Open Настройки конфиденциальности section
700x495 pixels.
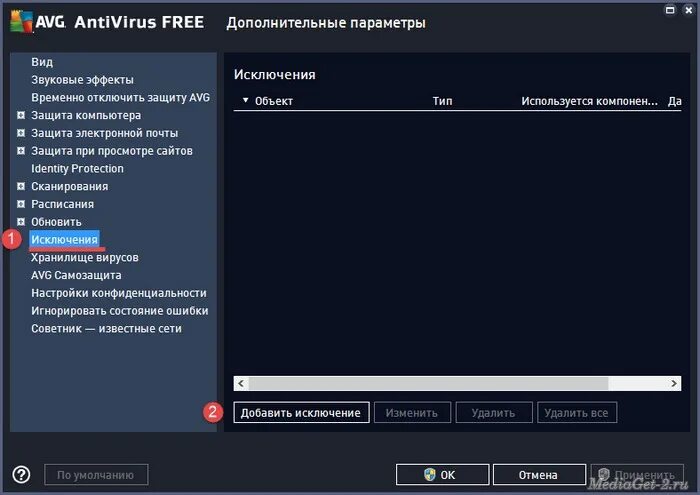(119, 293)
